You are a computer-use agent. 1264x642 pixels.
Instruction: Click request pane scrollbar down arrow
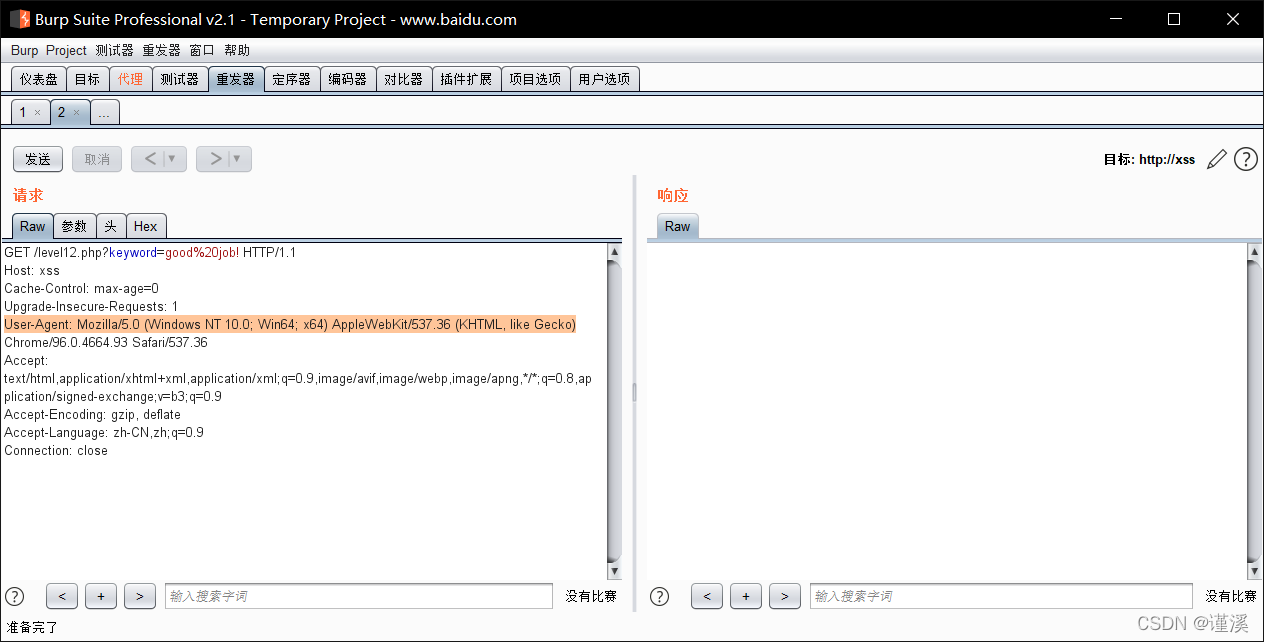click(x=614, y=571)
